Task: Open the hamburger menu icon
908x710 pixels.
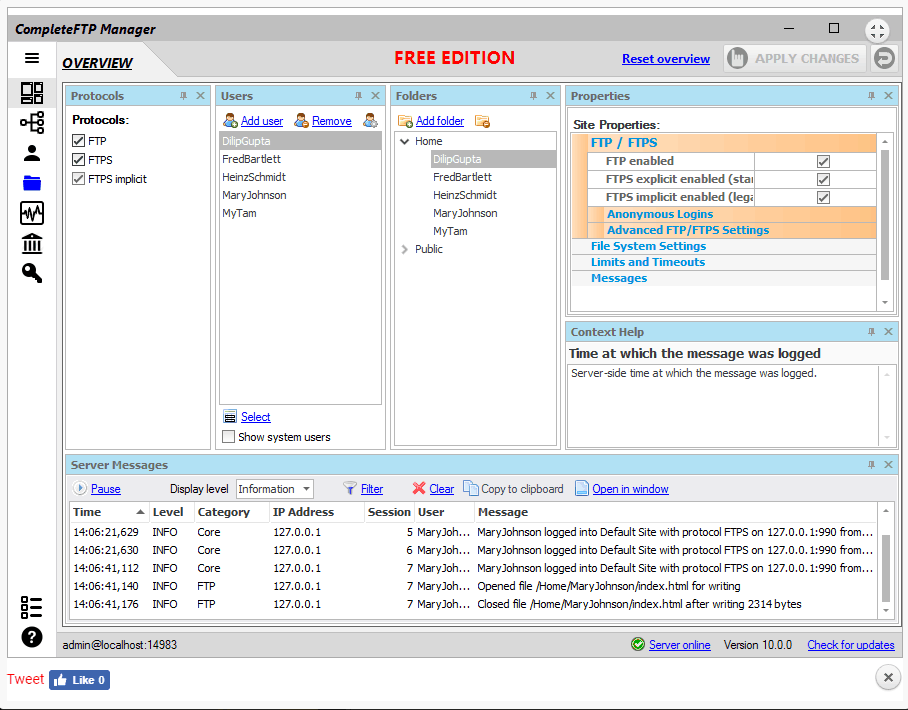Action: (32, 59)
